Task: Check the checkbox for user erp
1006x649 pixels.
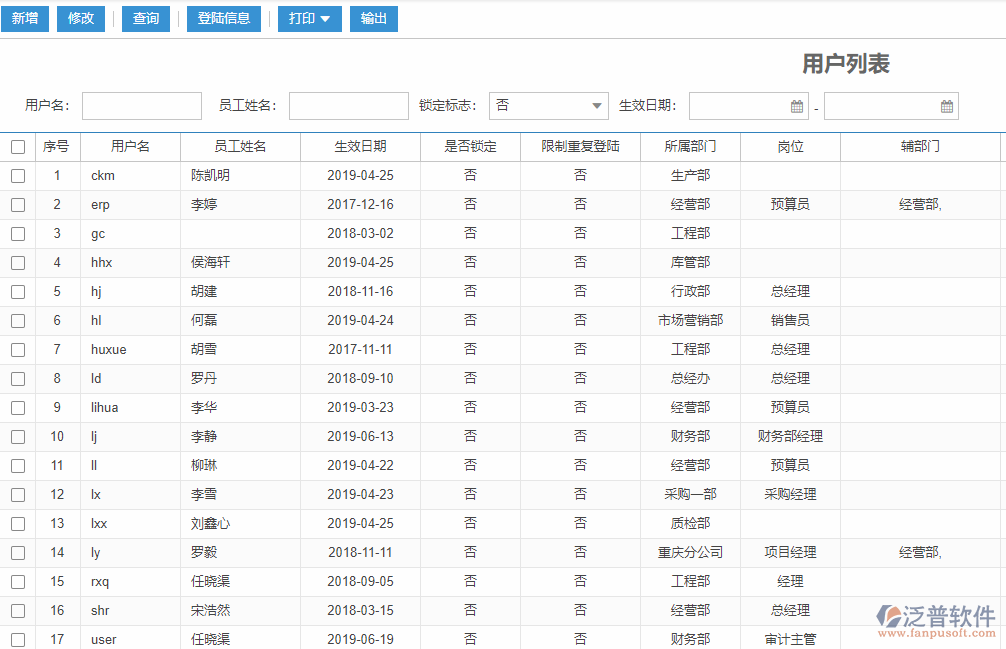Action: [x=17, y=204]
